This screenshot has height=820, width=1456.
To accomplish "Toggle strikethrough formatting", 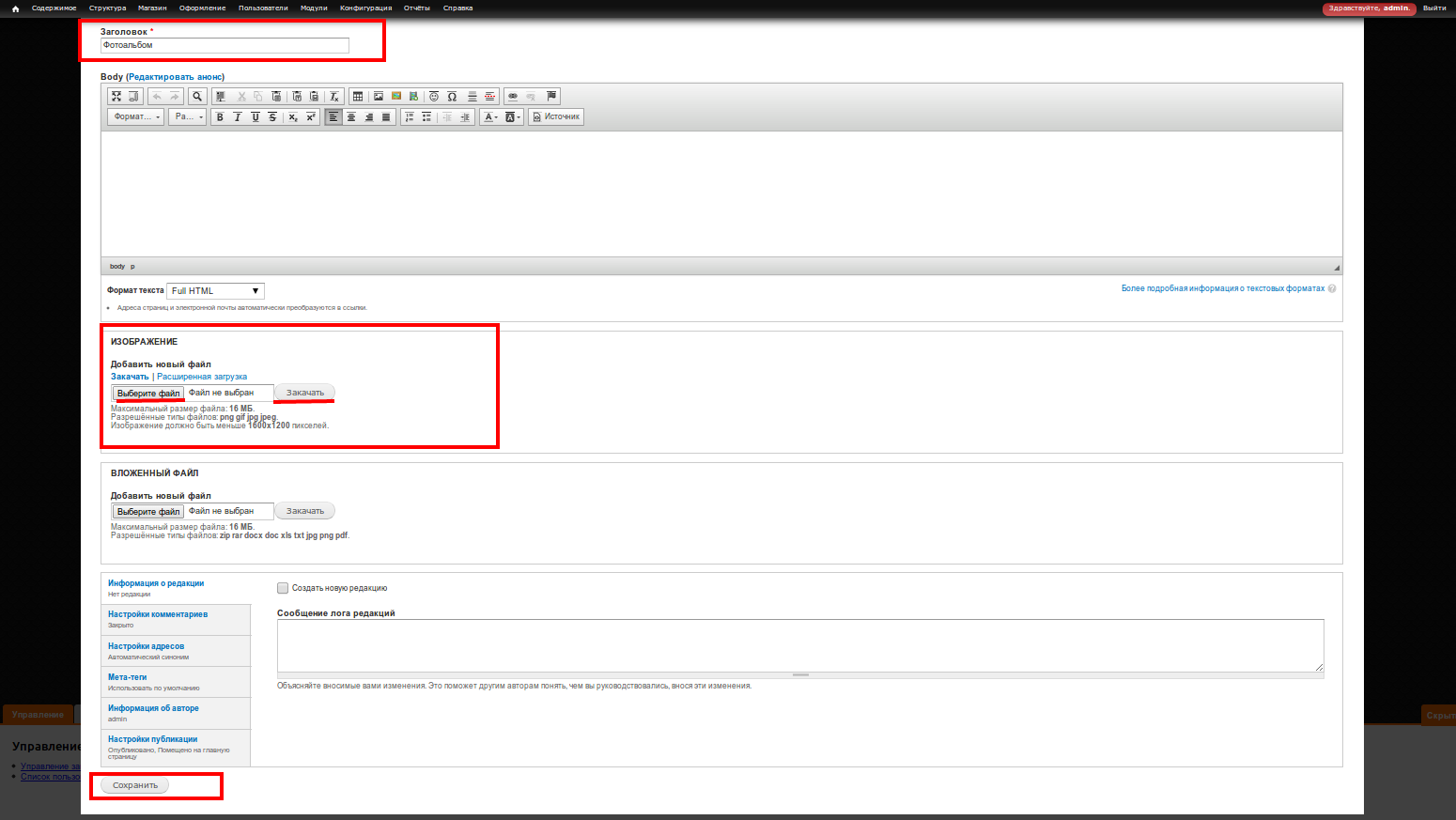I will (x=272, y=117).
